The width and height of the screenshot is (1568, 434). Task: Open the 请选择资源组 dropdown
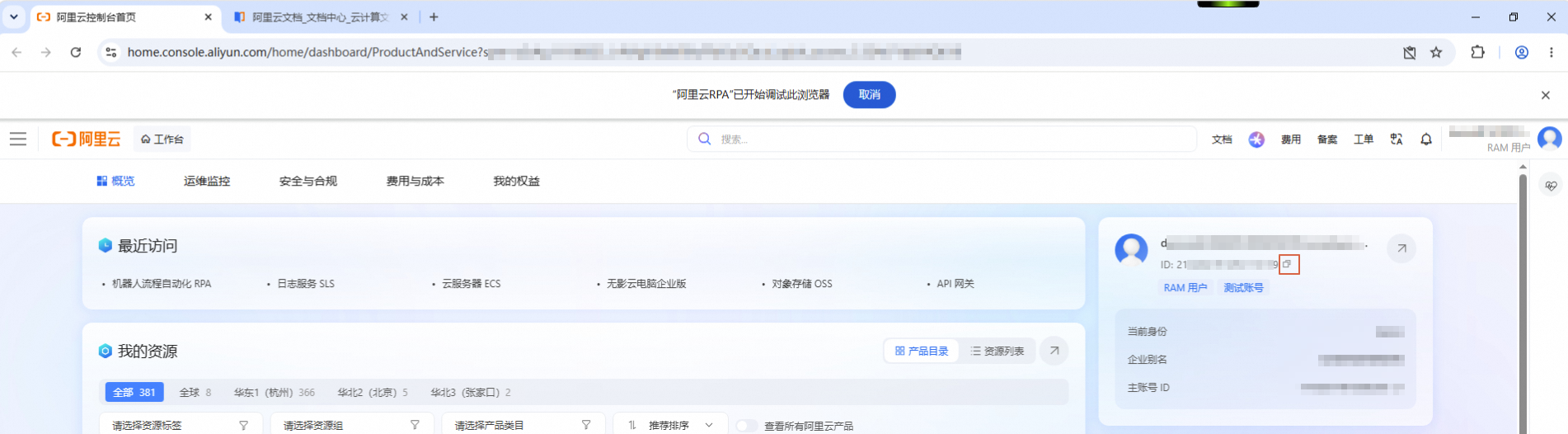352,425
